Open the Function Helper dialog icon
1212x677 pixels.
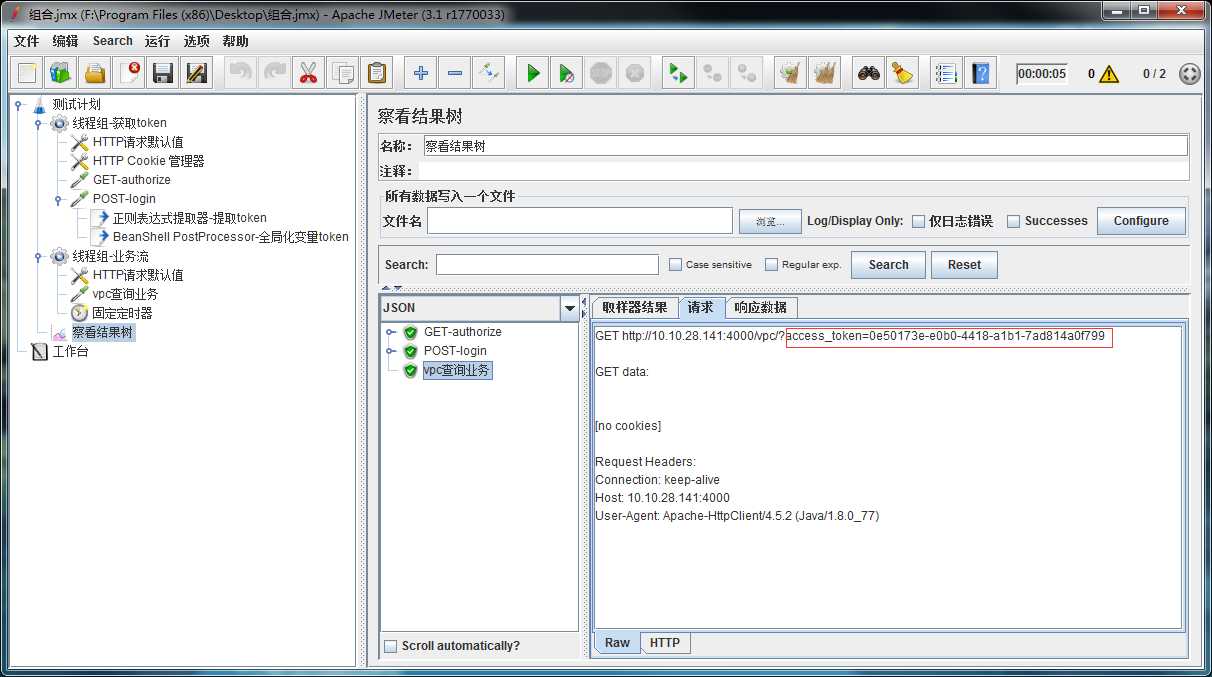click(x=947, y=73)
